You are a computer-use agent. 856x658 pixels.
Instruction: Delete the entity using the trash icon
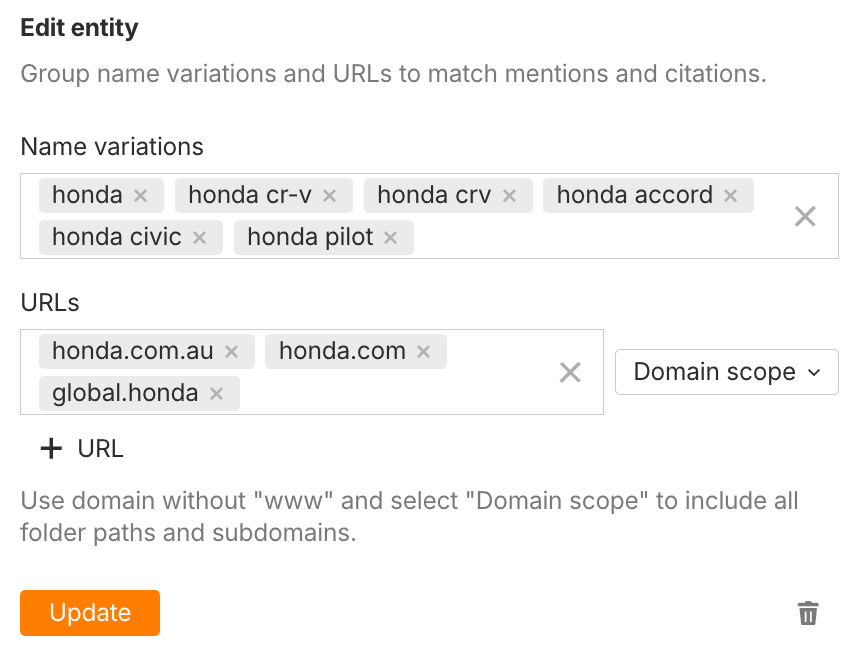[808, 613]
